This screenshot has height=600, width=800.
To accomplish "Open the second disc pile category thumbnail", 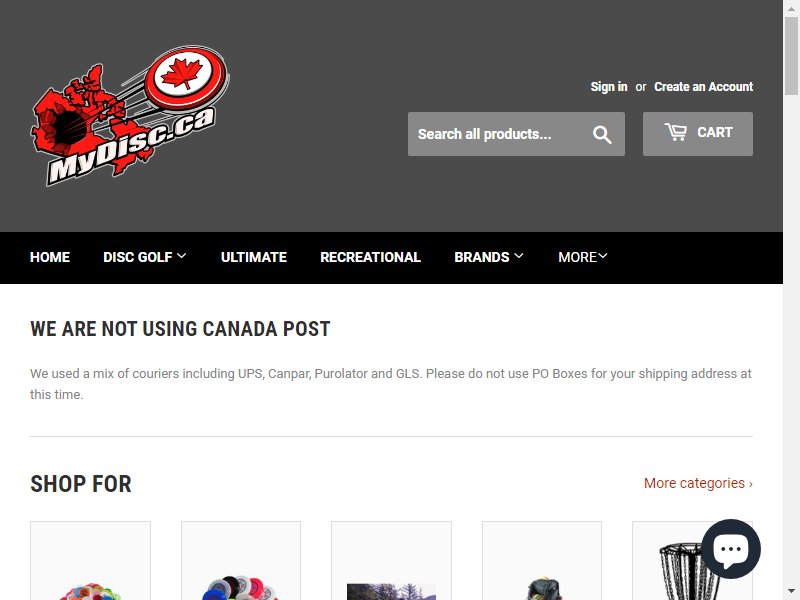I will tap(241, 561).
